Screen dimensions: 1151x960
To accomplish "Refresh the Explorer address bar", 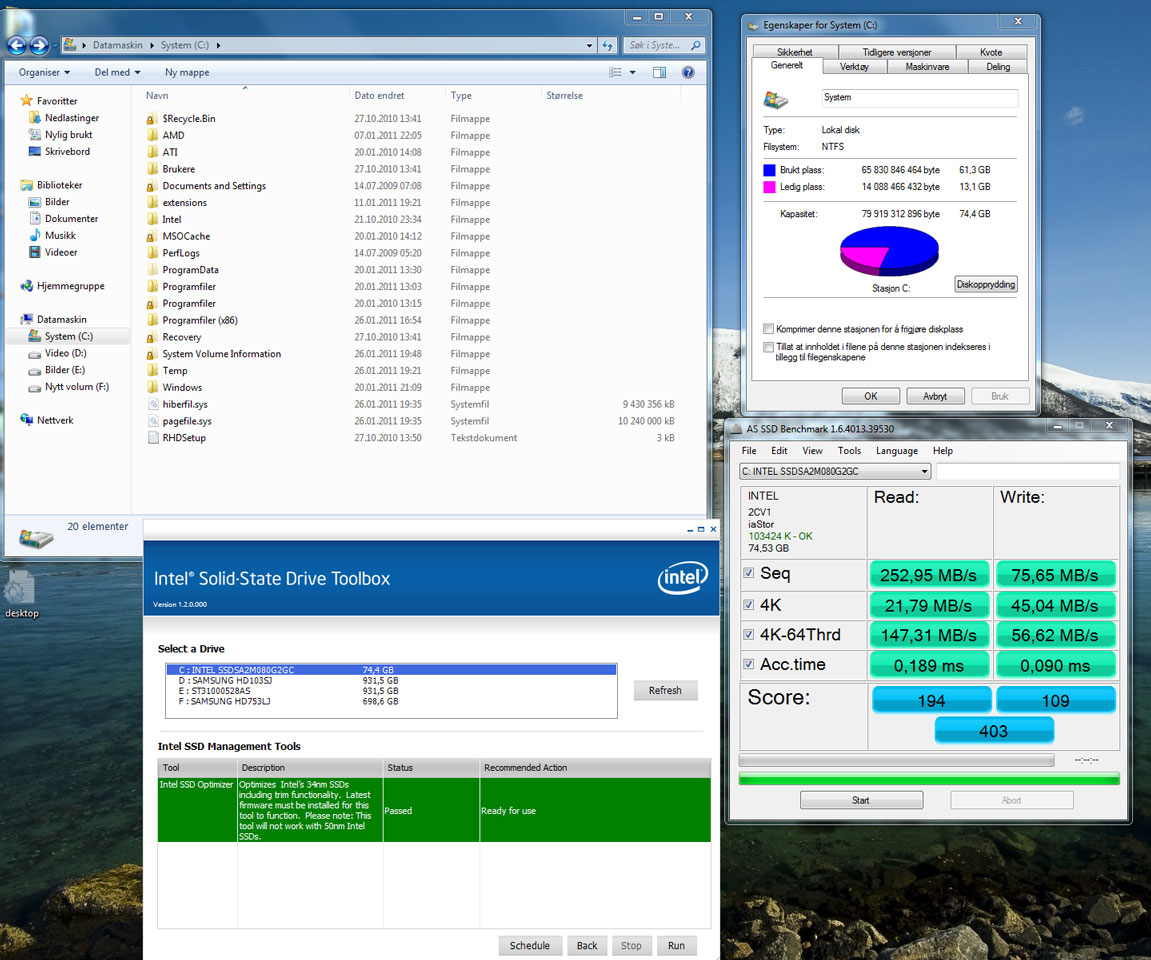I will click(607, 46).
